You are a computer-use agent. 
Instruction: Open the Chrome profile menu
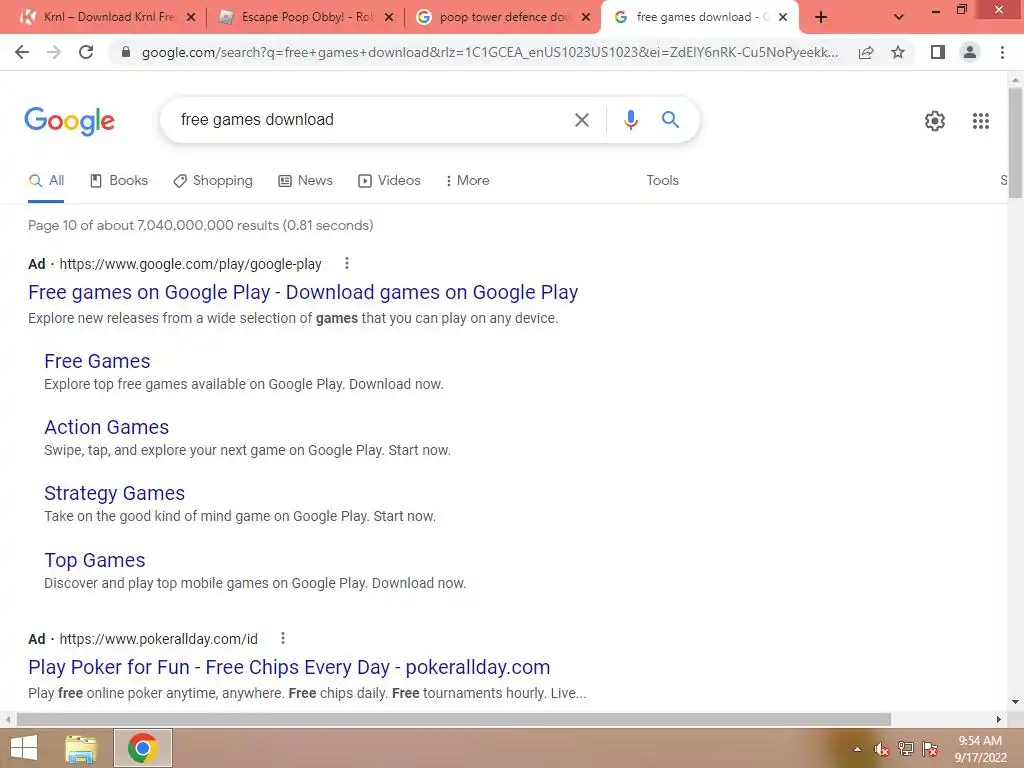click(970, 52)
